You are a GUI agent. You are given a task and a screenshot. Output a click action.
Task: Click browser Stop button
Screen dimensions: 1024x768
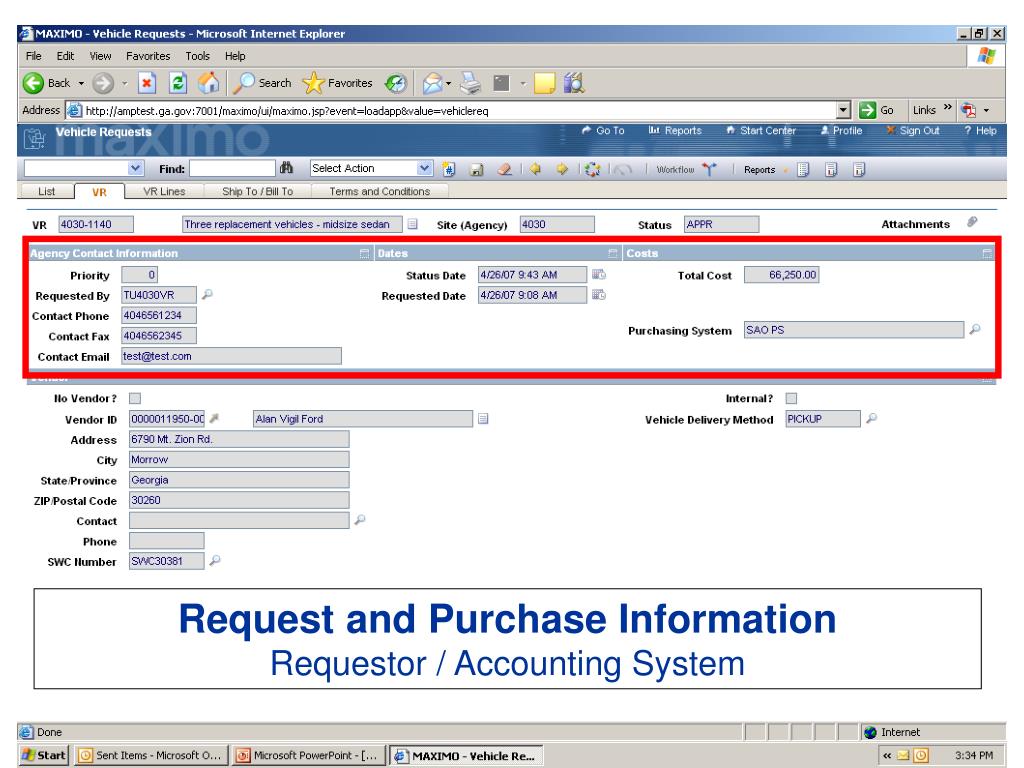point(147,83)
